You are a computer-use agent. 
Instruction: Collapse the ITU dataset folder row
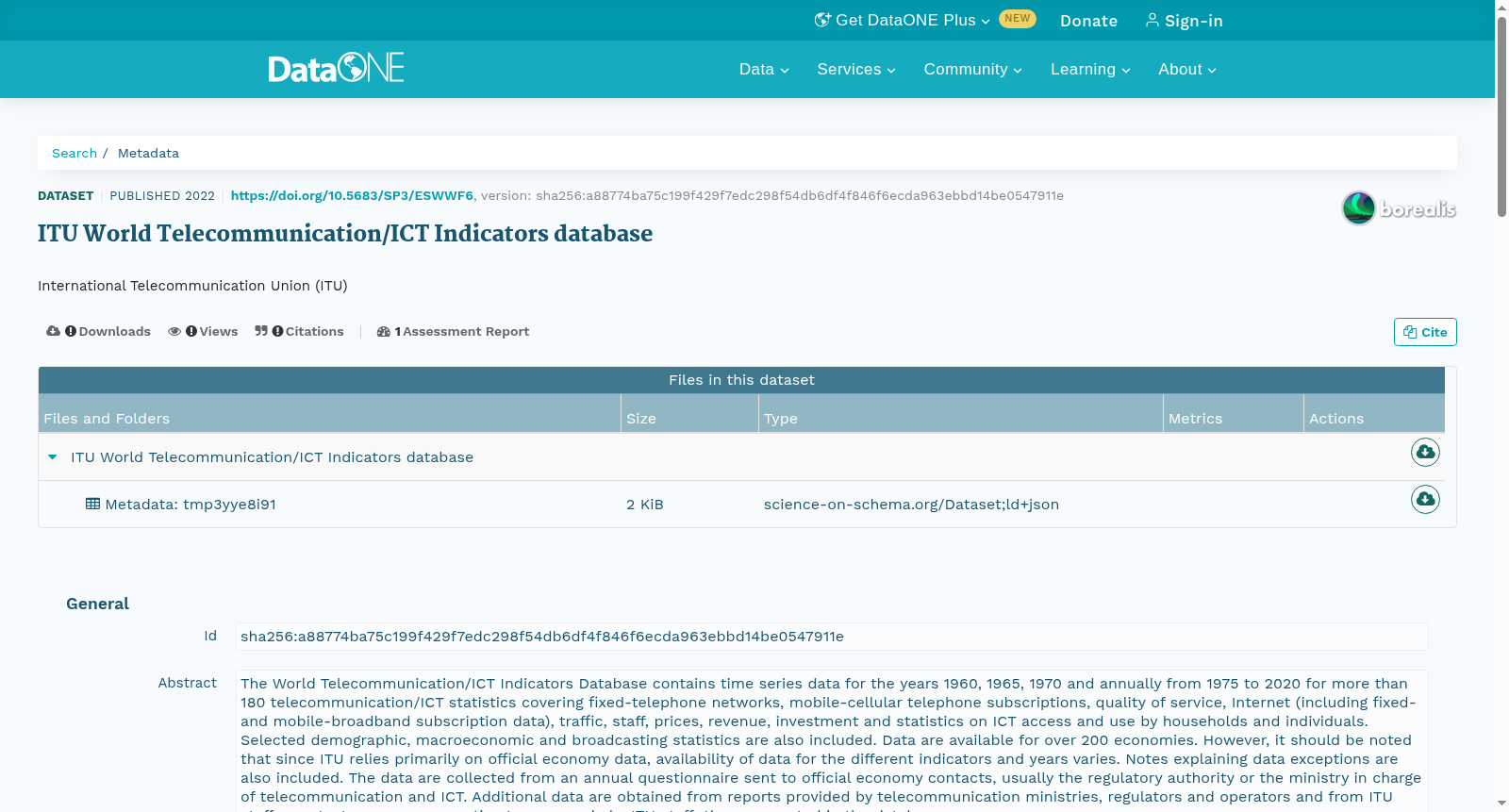point(53,457)
